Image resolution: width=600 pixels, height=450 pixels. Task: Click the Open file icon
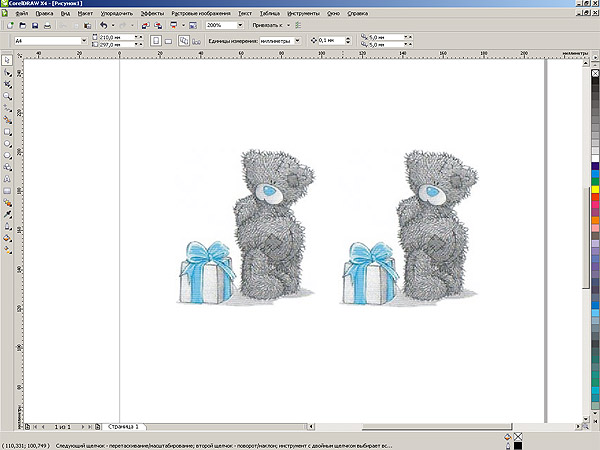click(x=23, y=25)
